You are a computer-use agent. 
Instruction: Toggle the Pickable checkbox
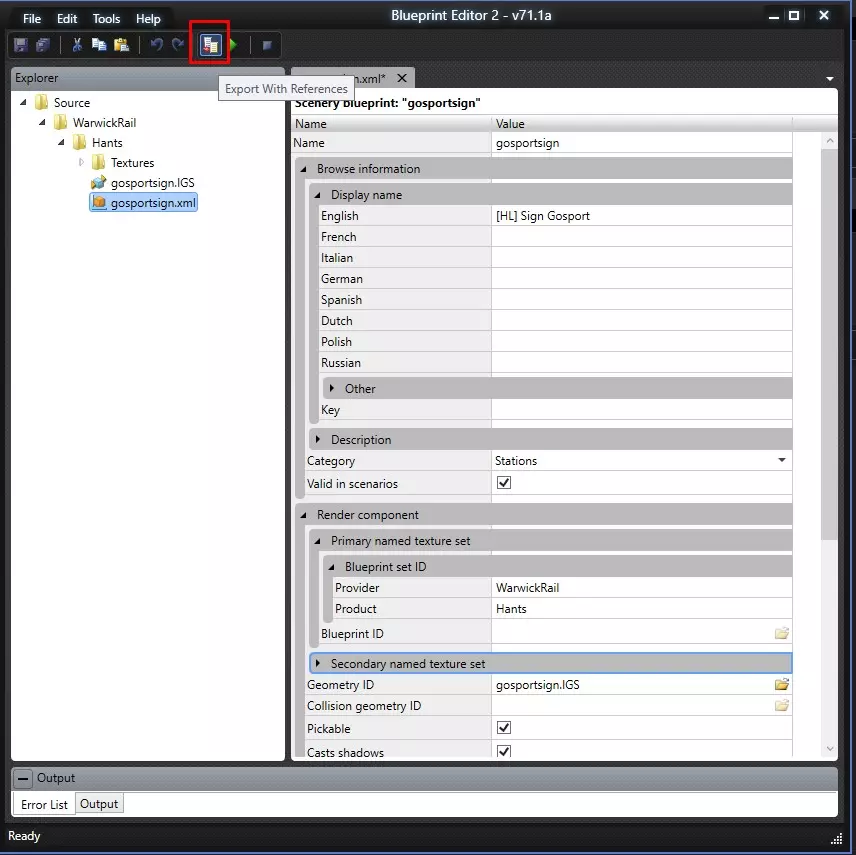click(x=504, y=728)
